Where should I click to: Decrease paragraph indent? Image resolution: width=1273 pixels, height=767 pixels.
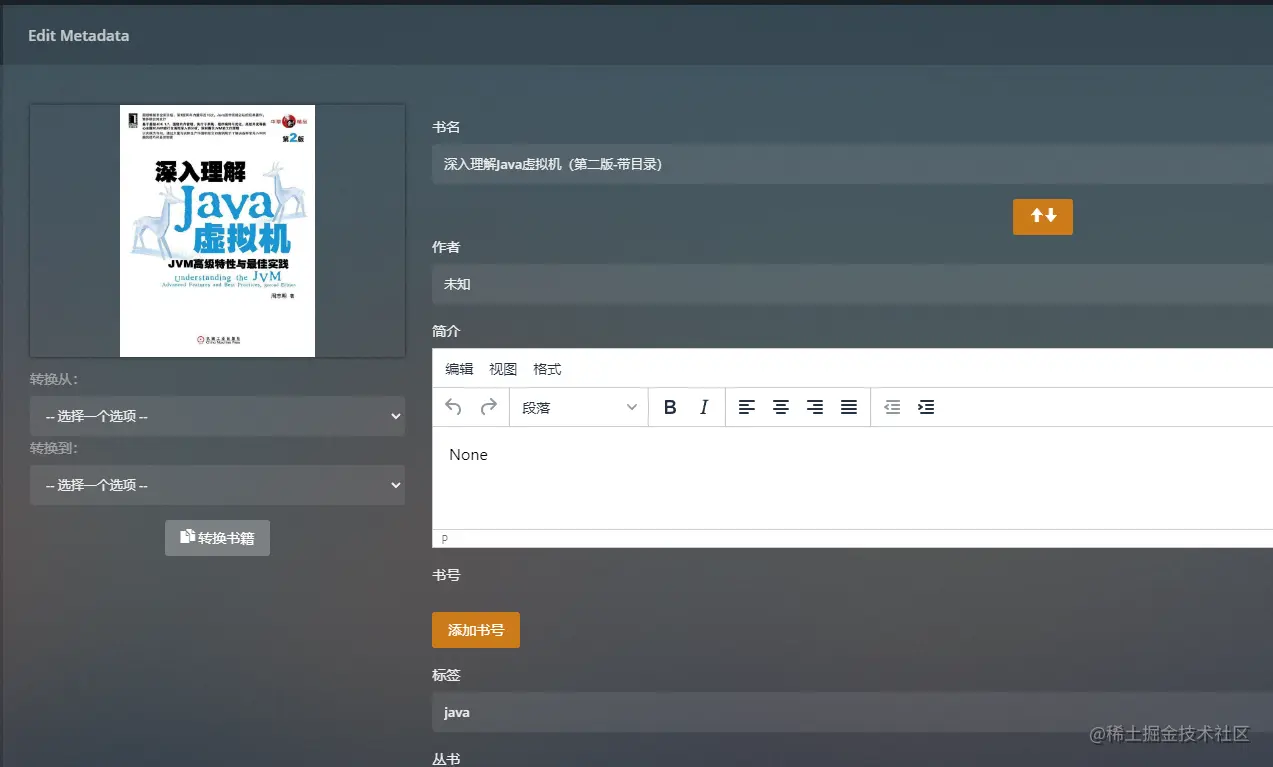click(x=893, y=407)
